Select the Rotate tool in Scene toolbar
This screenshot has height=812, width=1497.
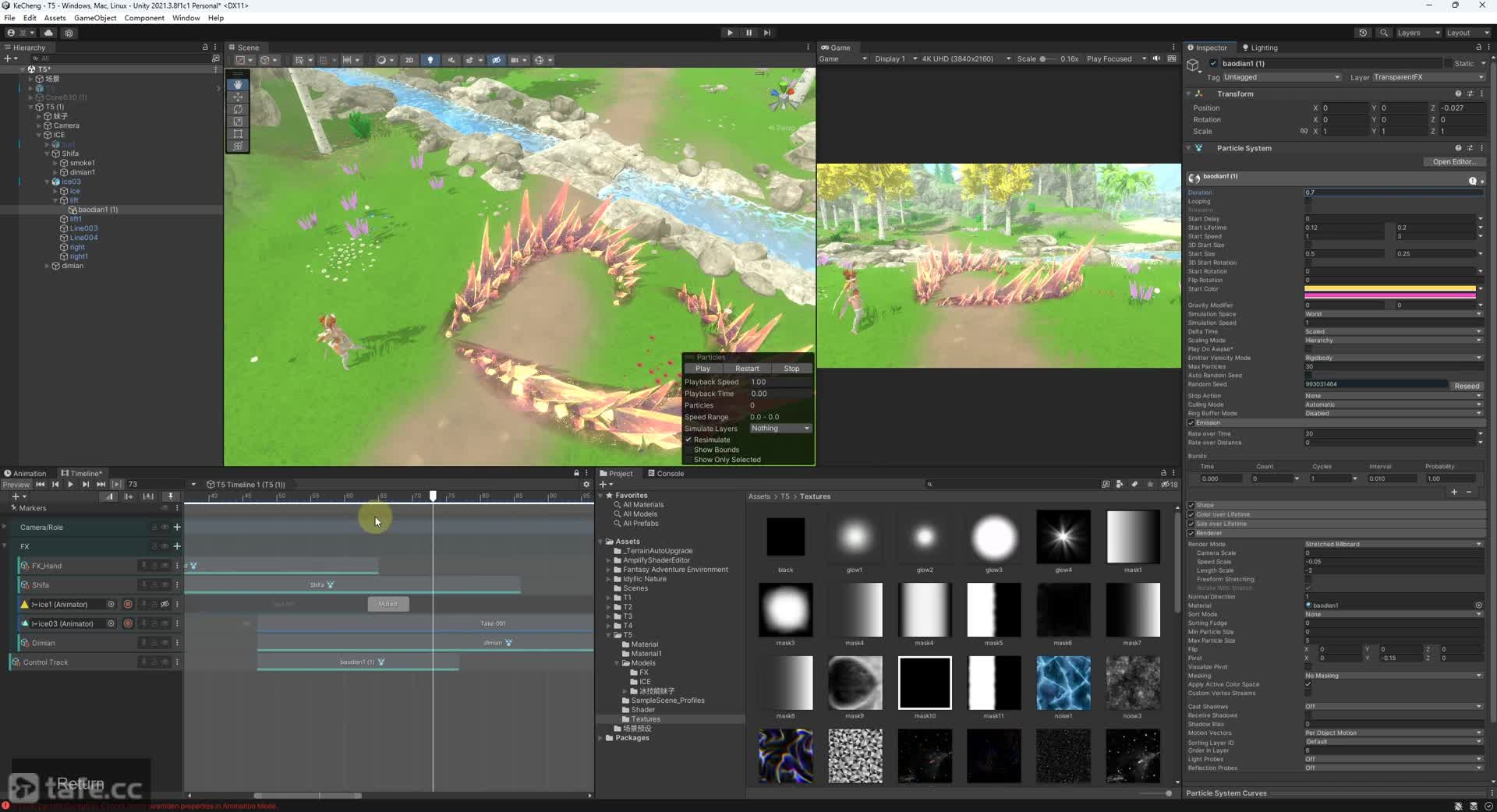238,109
